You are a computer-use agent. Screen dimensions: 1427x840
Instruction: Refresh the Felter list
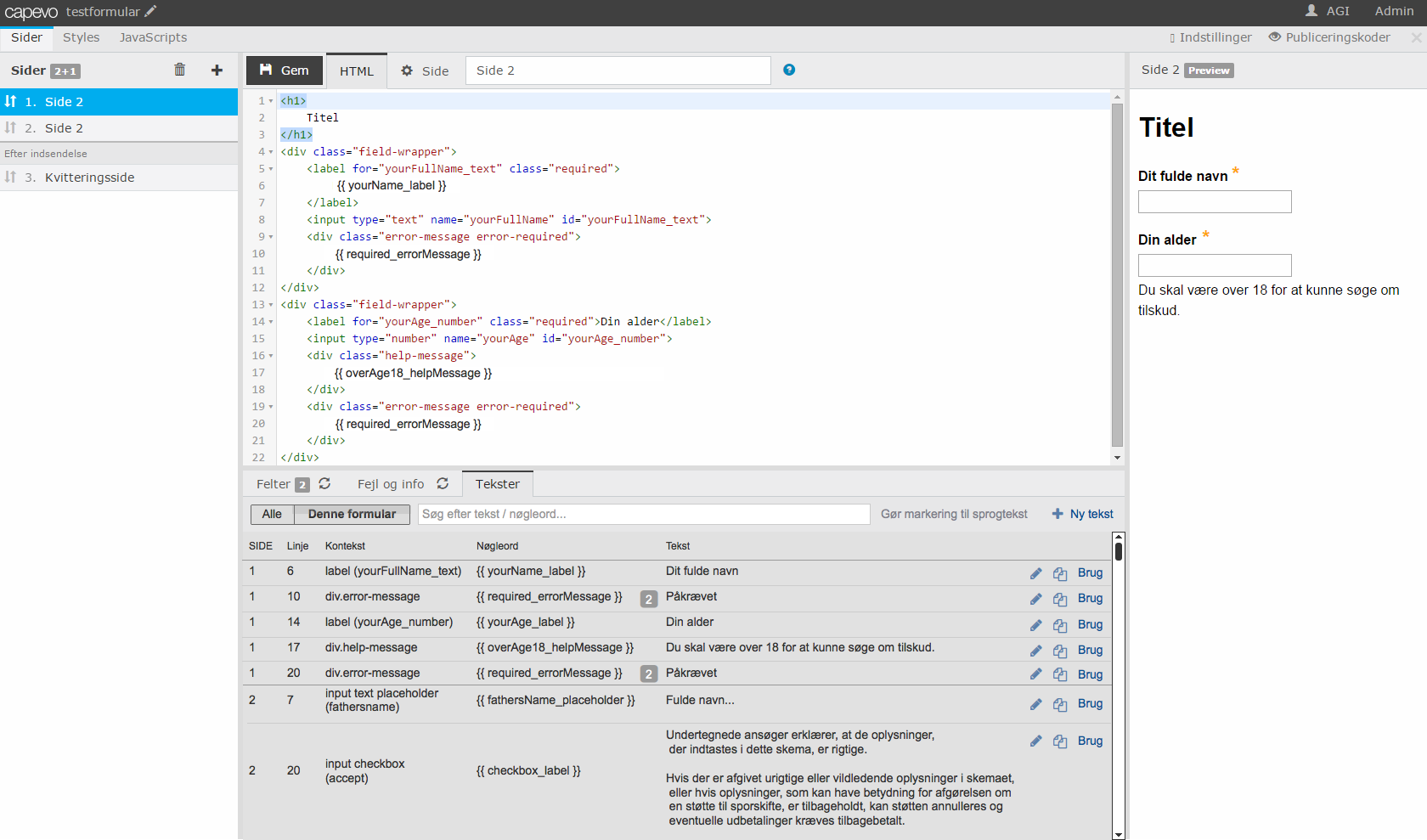tap(324, 483)
